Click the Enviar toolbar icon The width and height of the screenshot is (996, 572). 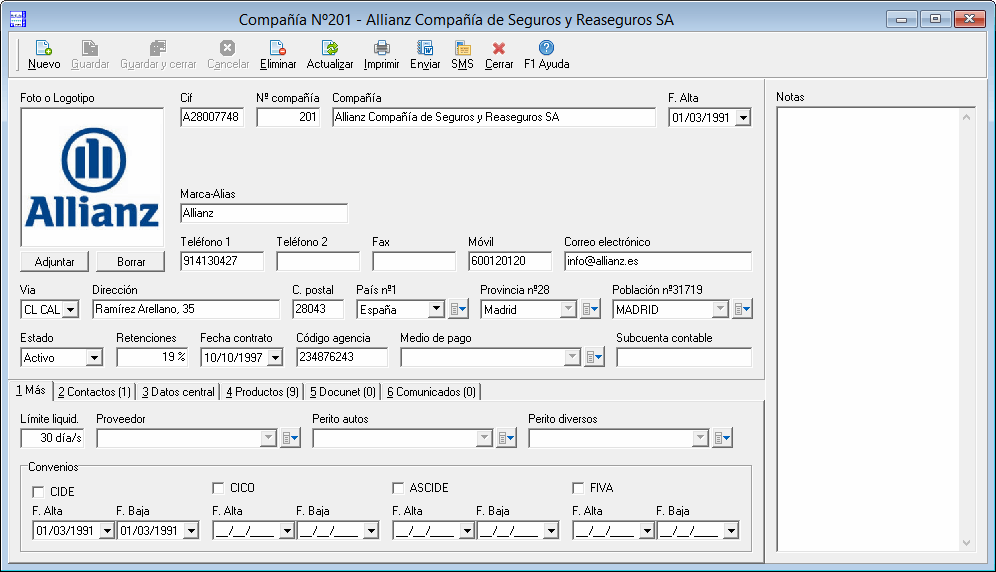click(425, 48)
